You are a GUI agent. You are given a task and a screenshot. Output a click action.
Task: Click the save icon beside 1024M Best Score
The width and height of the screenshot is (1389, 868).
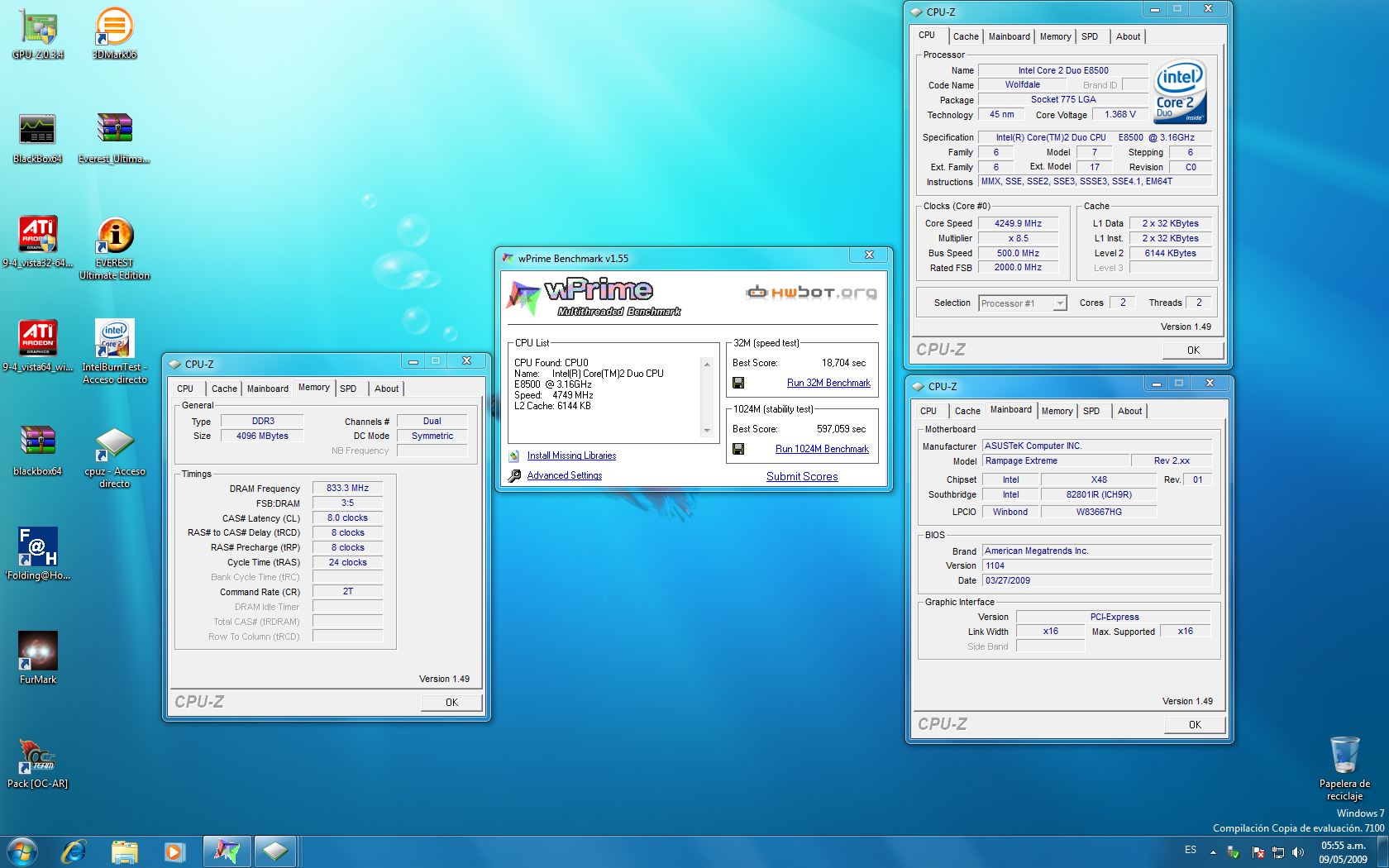[x=738, y=449]
